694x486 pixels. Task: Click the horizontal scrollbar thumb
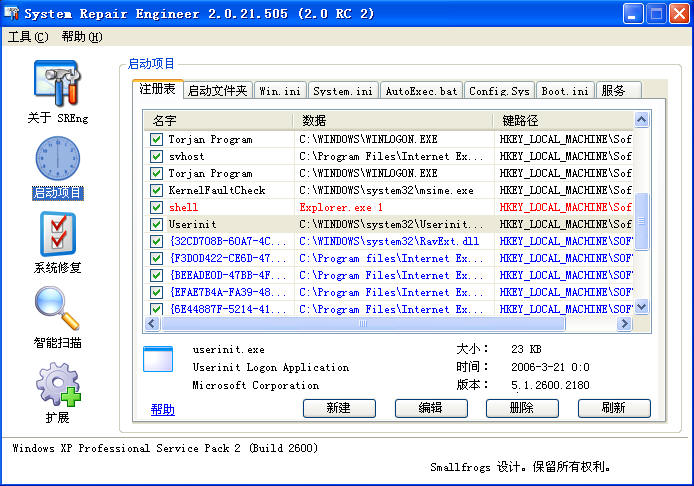[363, 324]
